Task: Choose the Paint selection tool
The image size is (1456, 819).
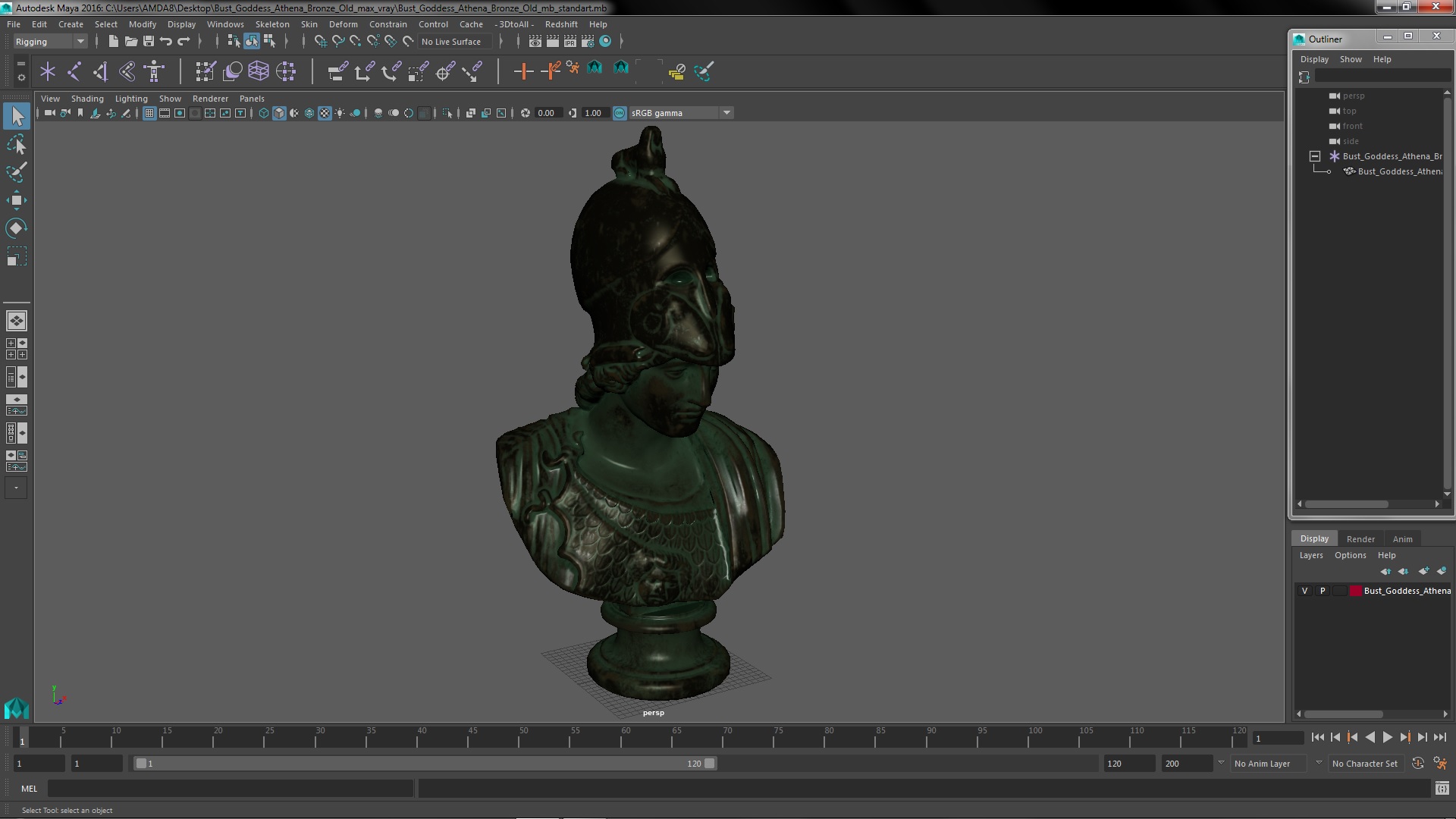Action: pos(17,172)
